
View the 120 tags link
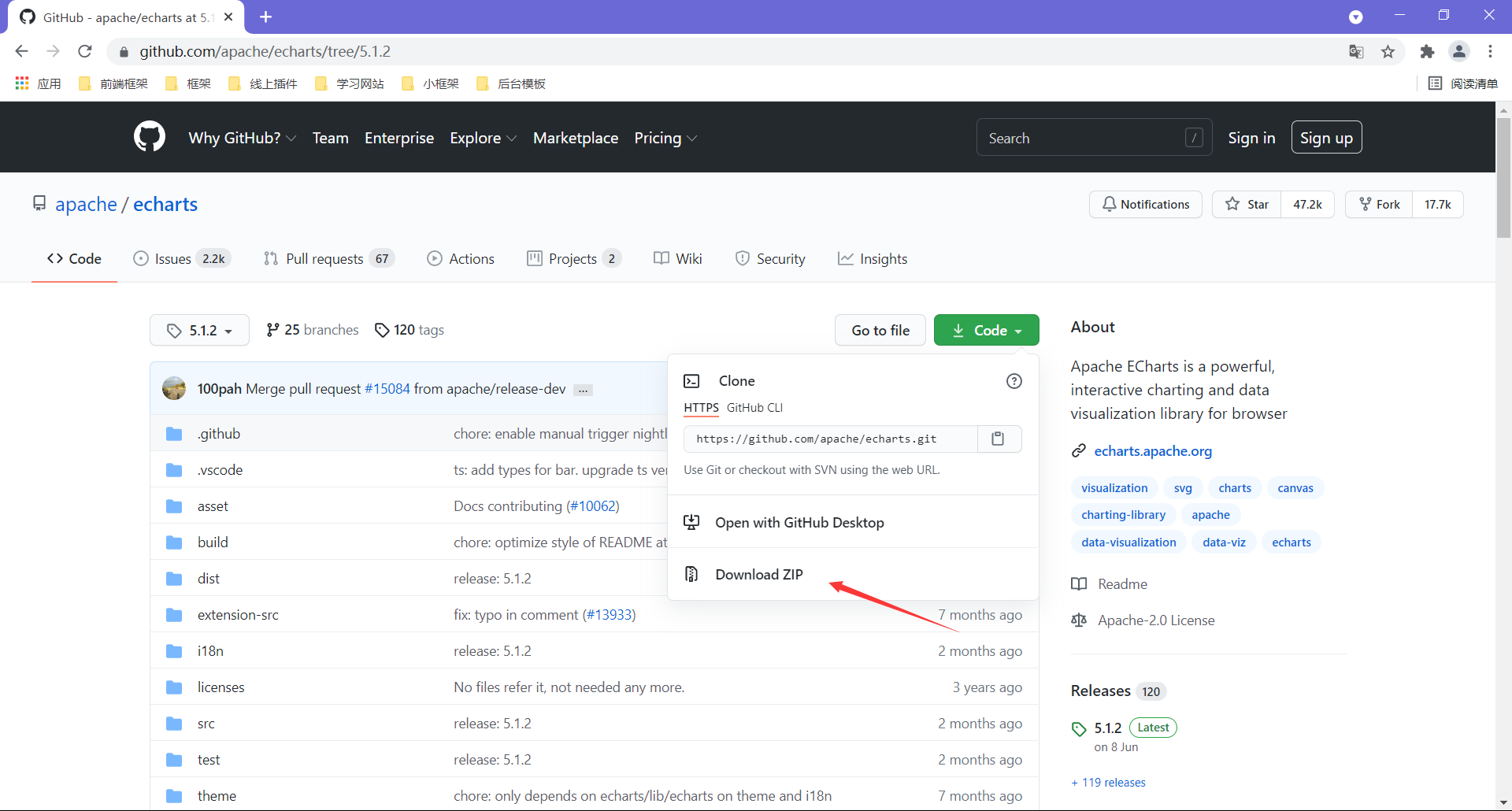click(409, 330)
